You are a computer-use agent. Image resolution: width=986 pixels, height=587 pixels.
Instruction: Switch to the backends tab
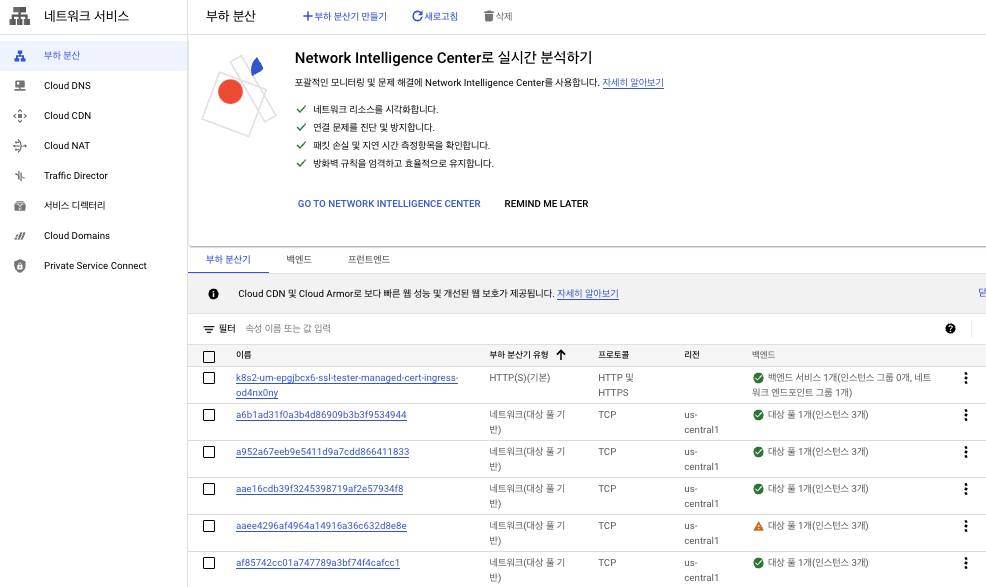coord(299,260)
